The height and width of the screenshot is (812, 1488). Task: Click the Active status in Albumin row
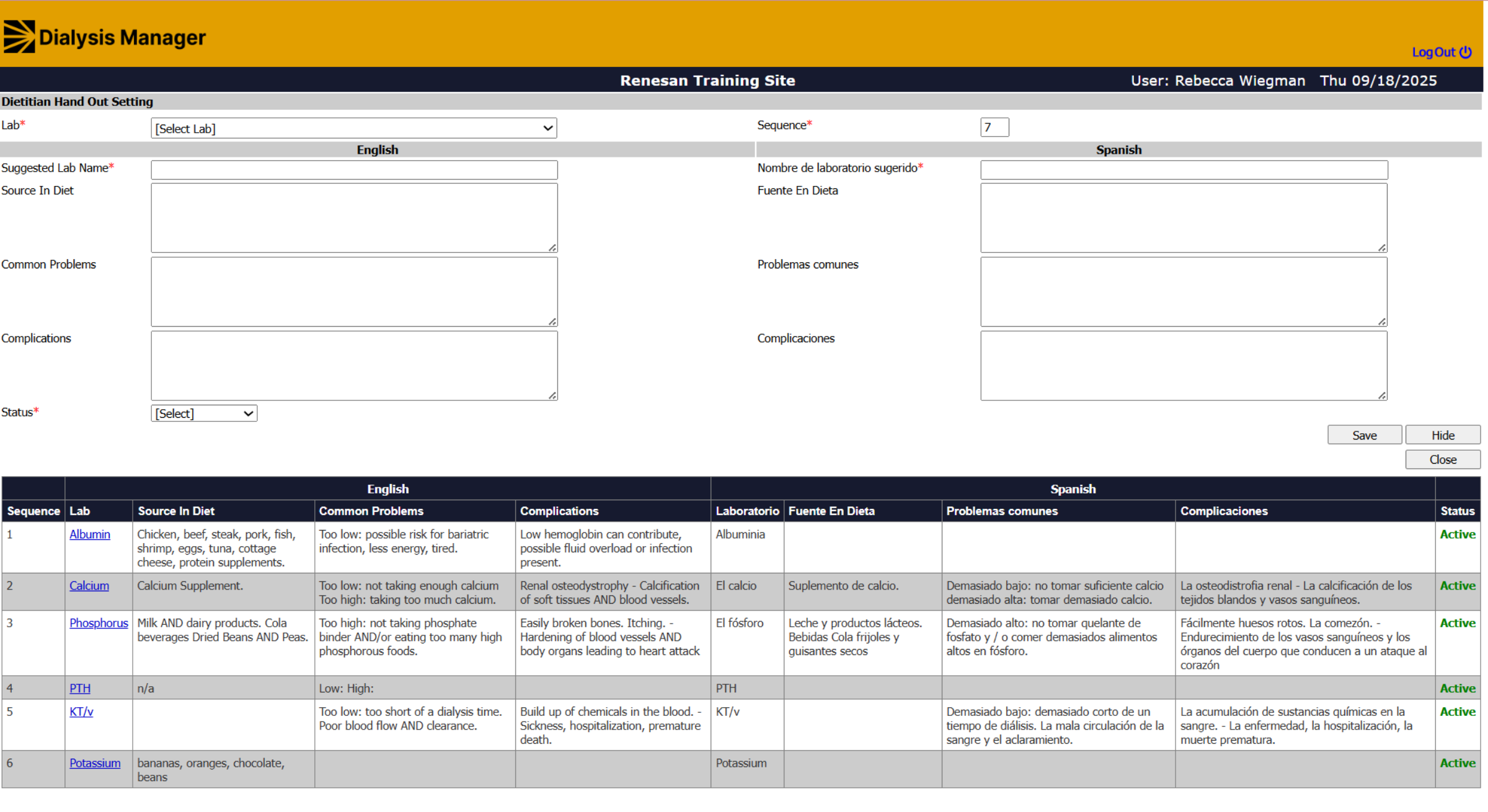coord(1458,534)
